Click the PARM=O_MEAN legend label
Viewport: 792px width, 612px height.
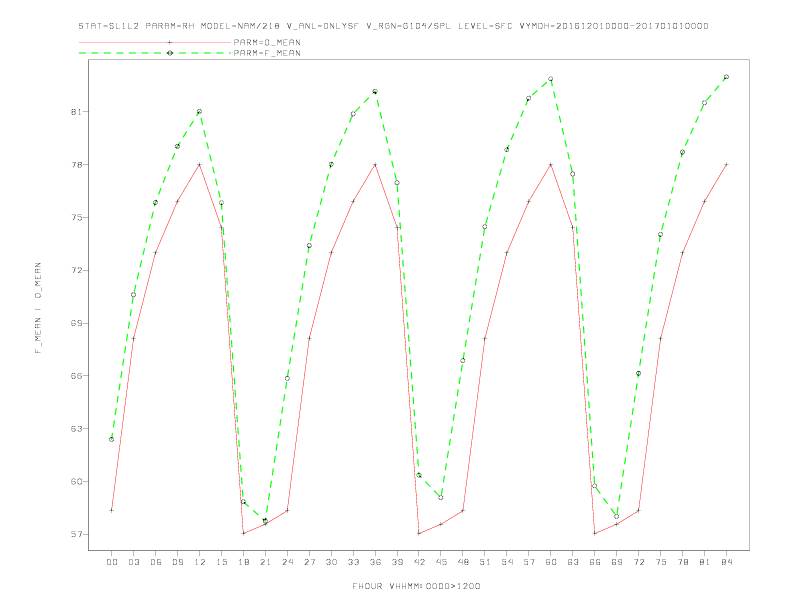[x=267, y=42]
